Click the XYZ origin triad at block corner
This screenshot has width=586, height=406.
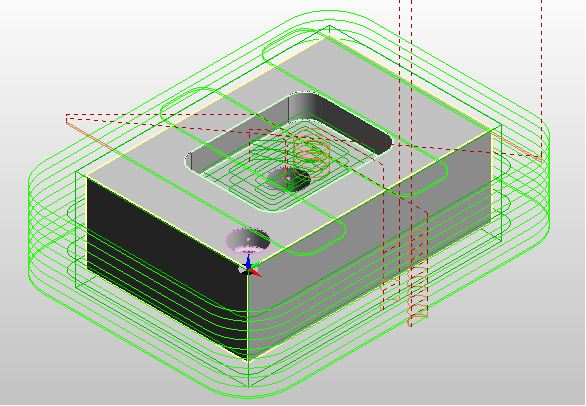click(249, 266)
